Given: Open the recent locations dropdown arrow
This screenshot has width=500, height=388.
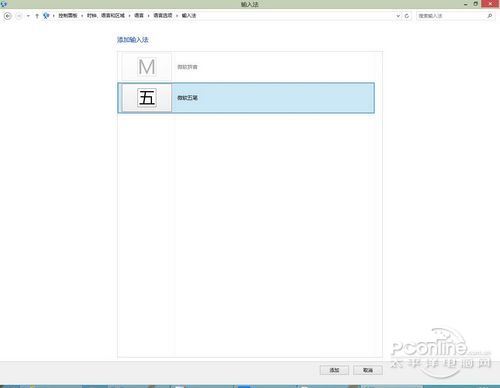Looking at the screenshot, I should (28, 16).
